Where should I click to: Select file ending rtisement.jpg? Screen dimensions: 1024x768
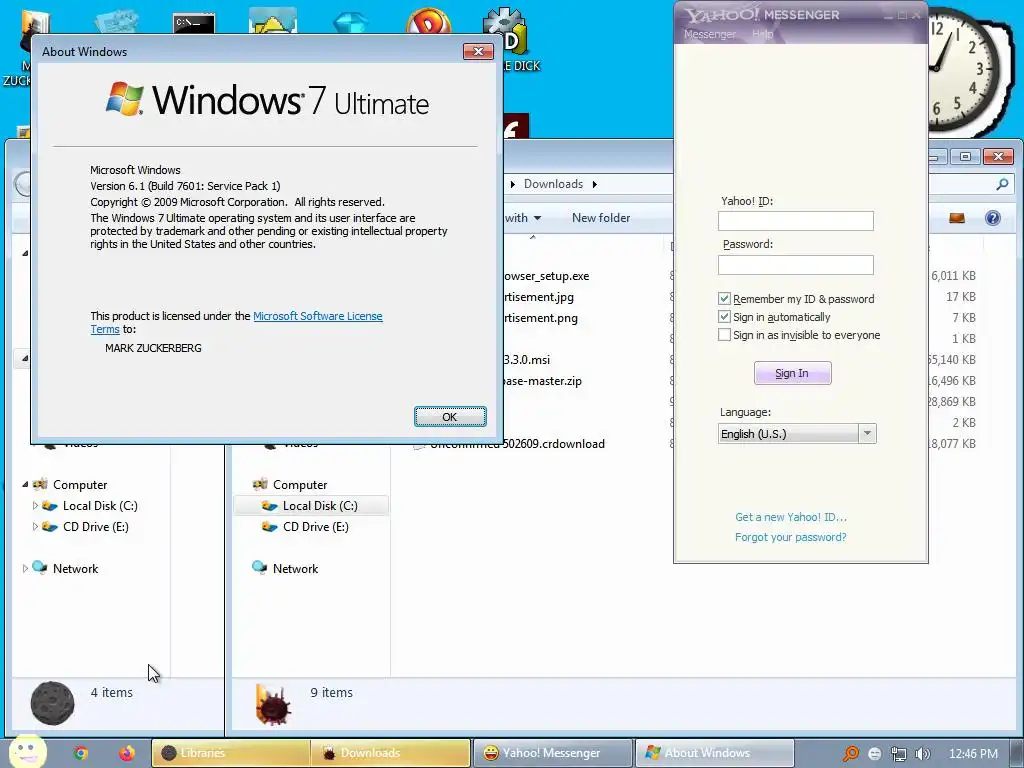click(539, 296)
